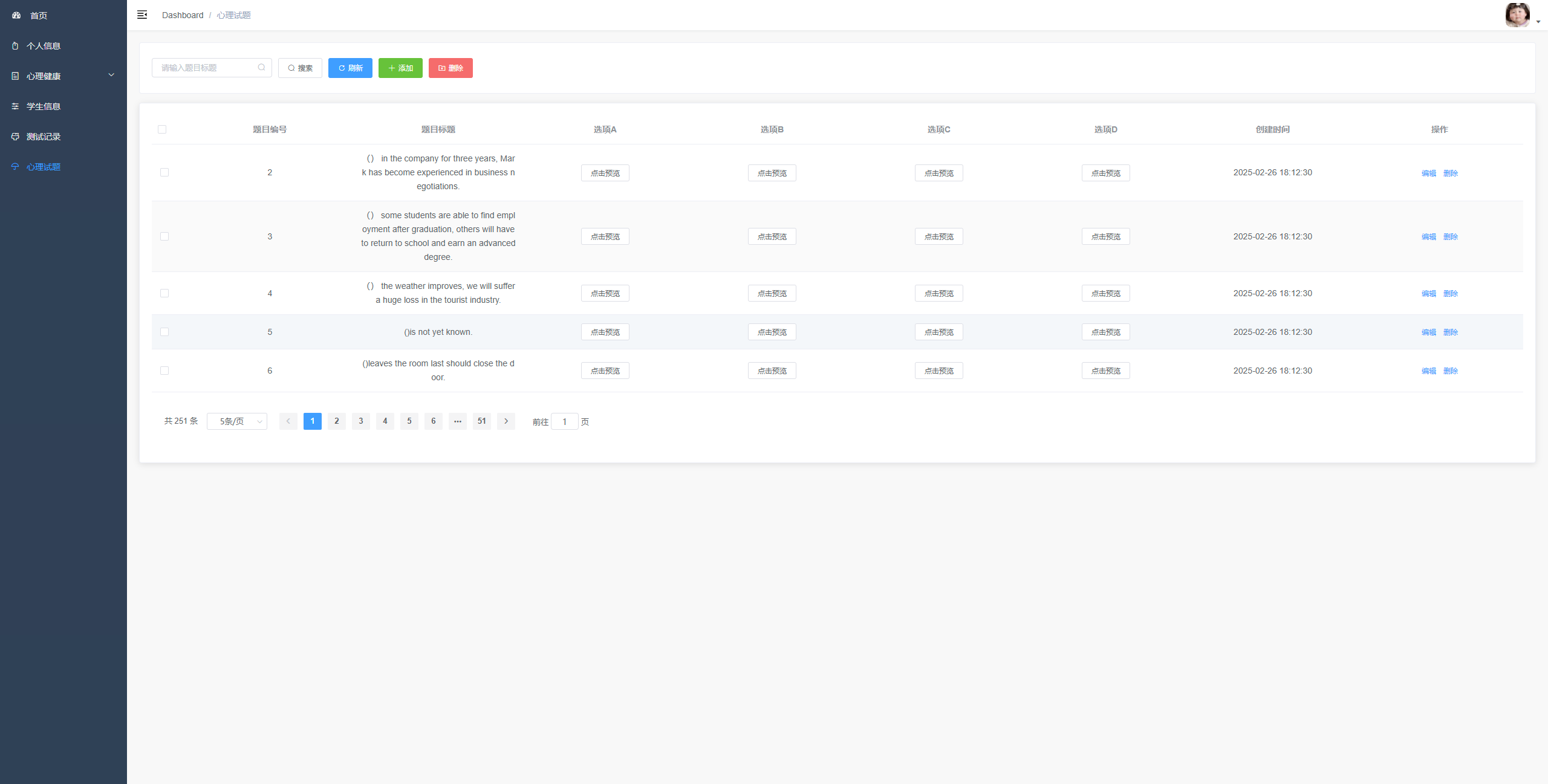Click the pagination ellipsis more button

pos(458,421)
